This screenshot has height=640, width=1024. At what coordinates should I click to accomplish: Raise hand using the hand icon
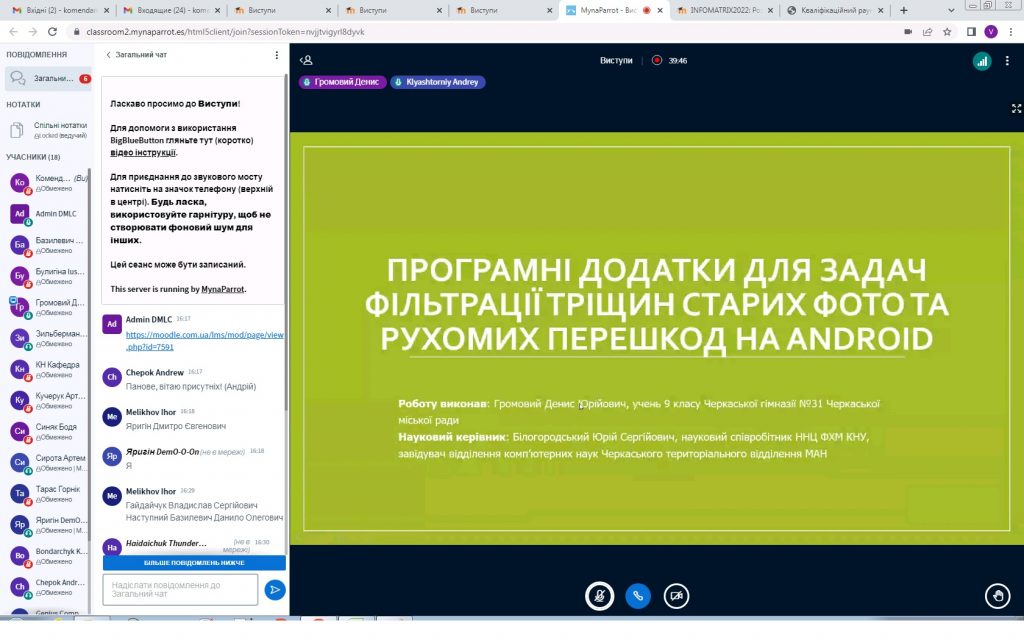coord(997,596)
